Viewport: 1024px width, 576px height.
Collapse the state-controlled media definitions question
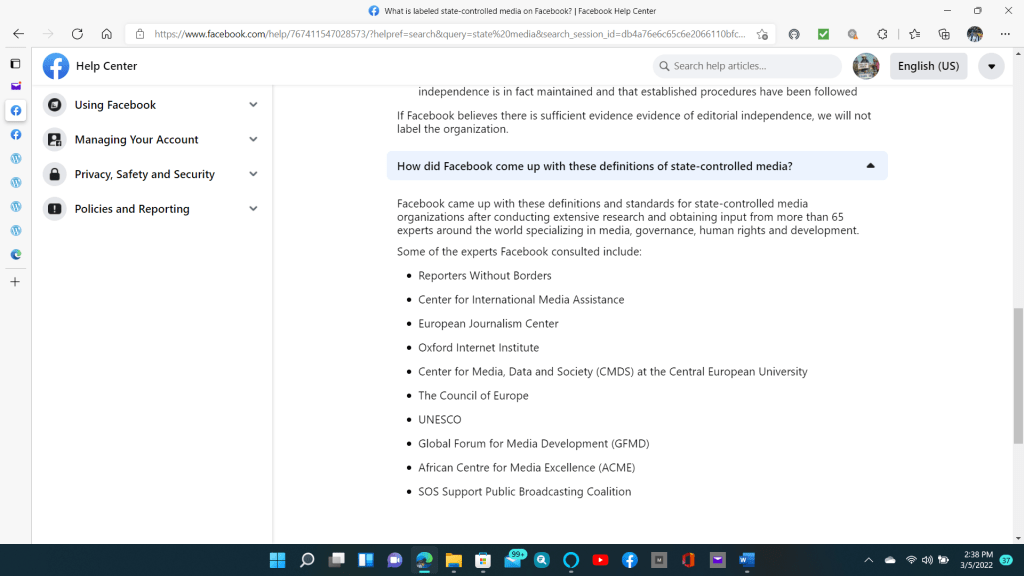pyautogui.click(x=870, y=166)
